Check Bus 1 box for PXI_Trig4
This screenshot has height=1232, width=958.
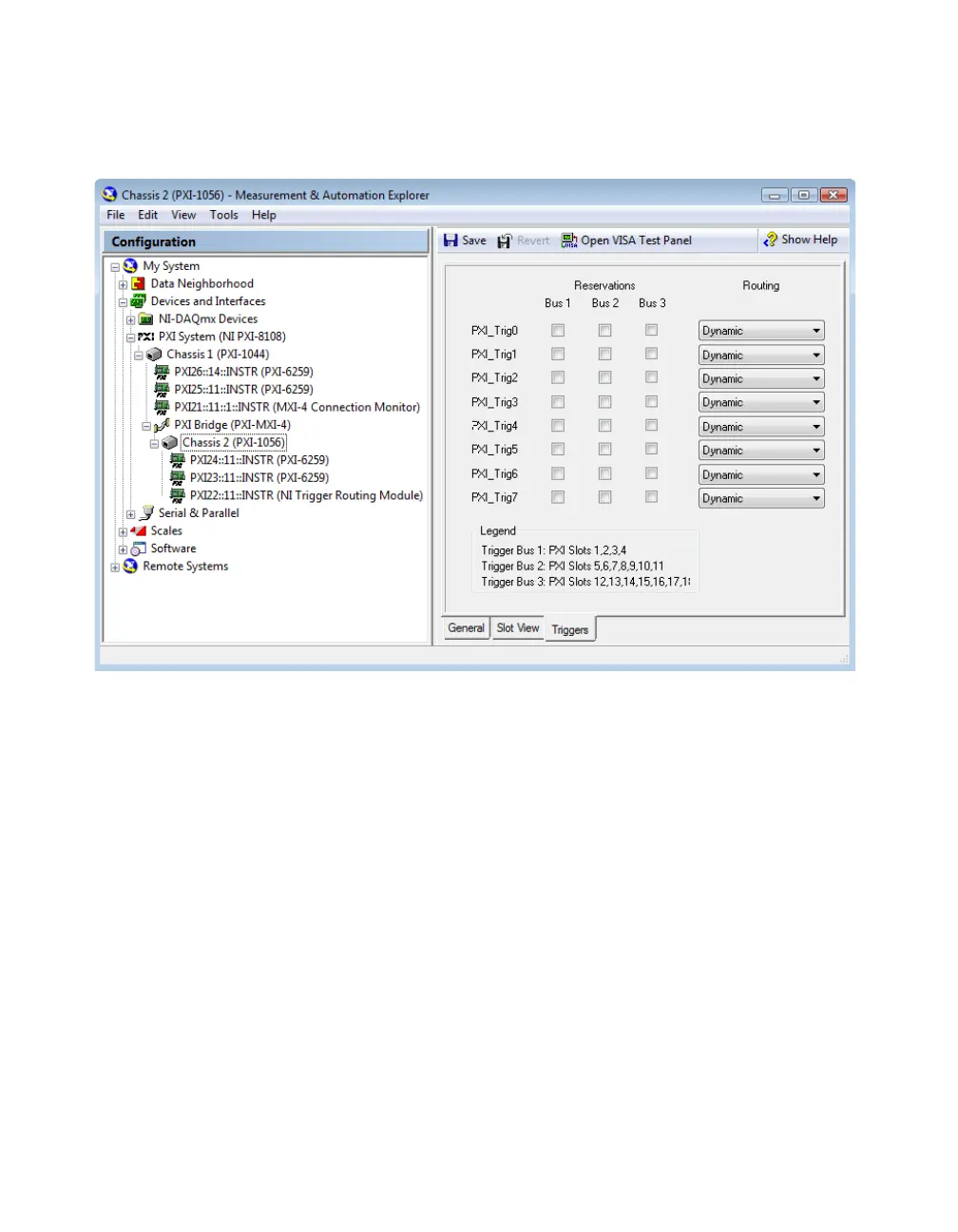coord(558,426)
